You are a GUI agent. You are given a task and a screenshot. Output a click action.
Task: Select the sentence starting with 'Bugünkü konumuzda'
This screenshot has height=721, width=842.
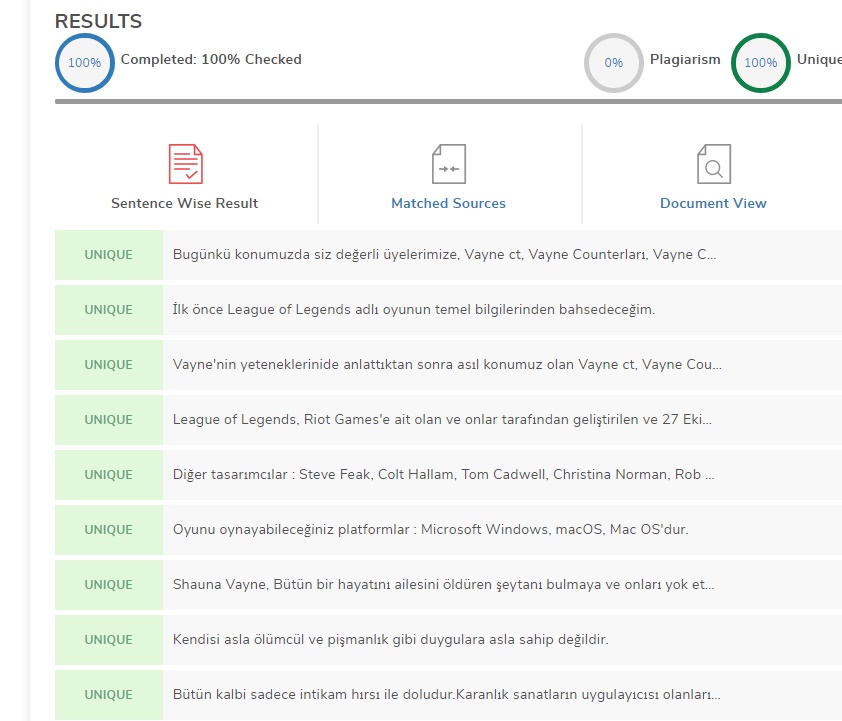pyautogui.click(x=444, y=255)
